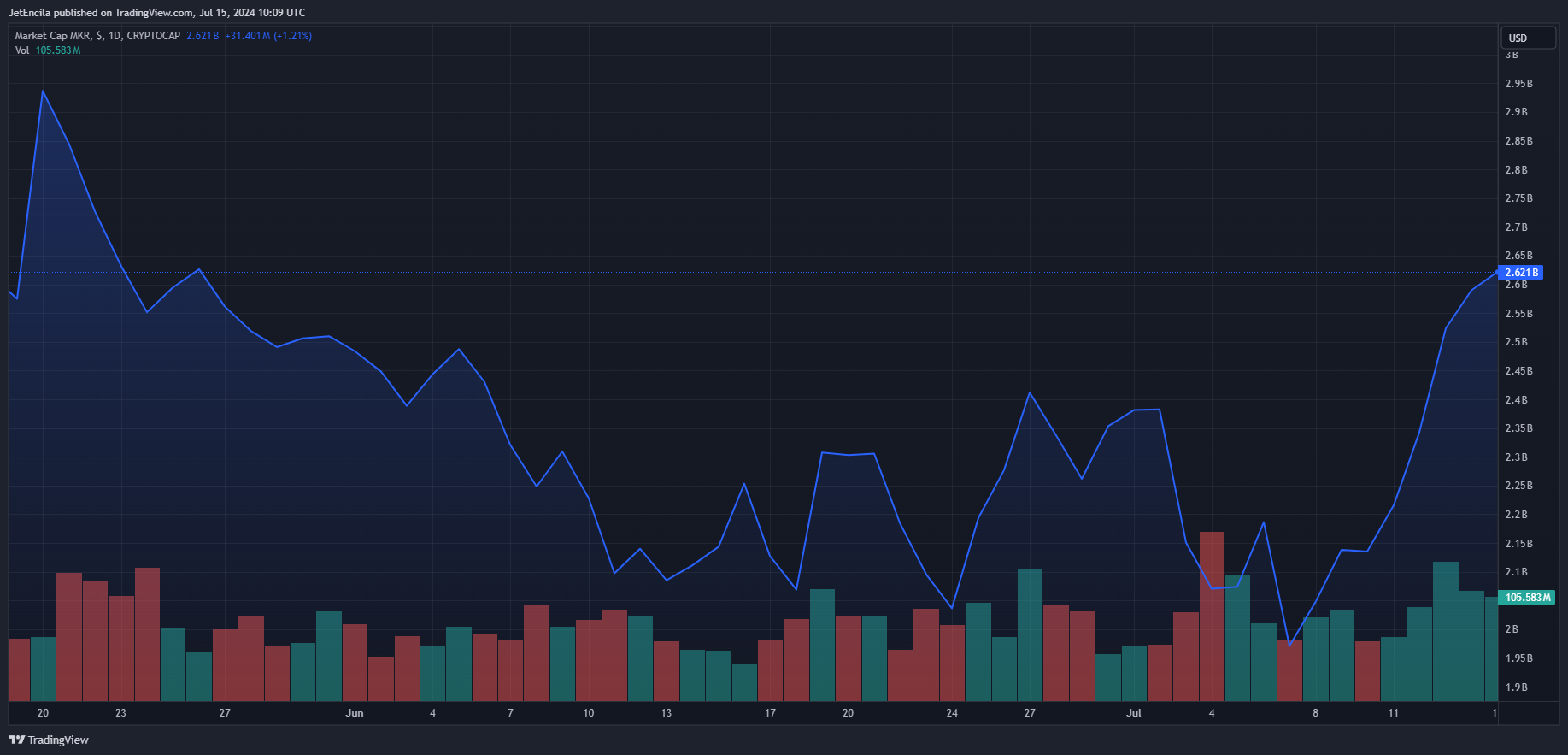Click the green 105.583M volume axis label
The width and height of the screenshot is (1568, 755).
(1527, 598)
